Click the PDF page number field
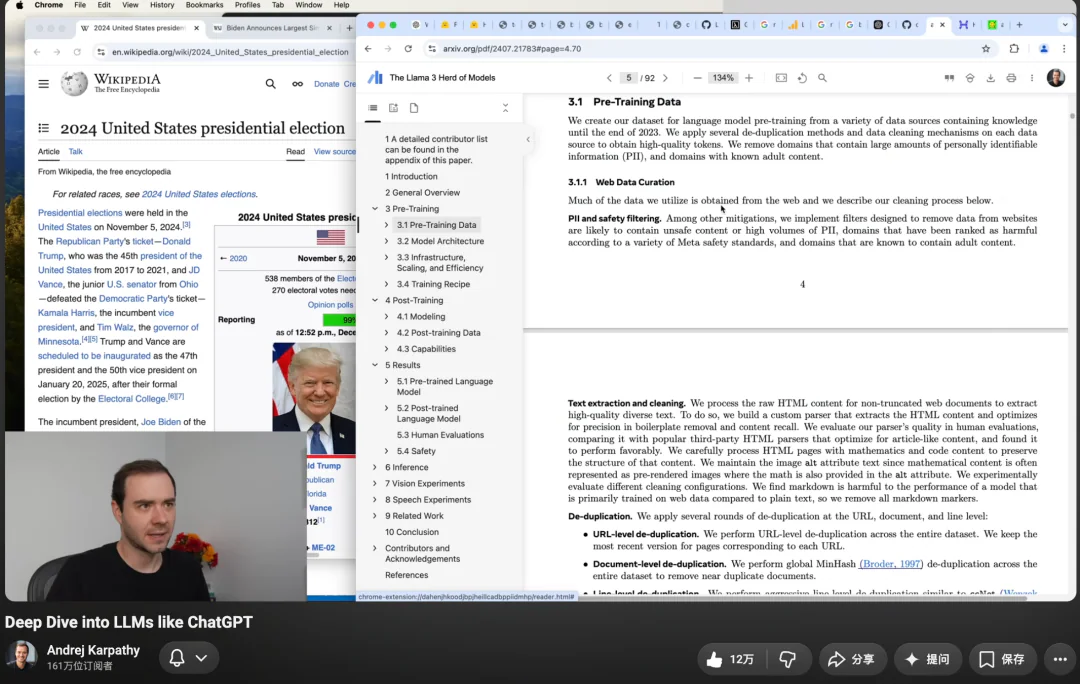 click(x=628, y=78)
